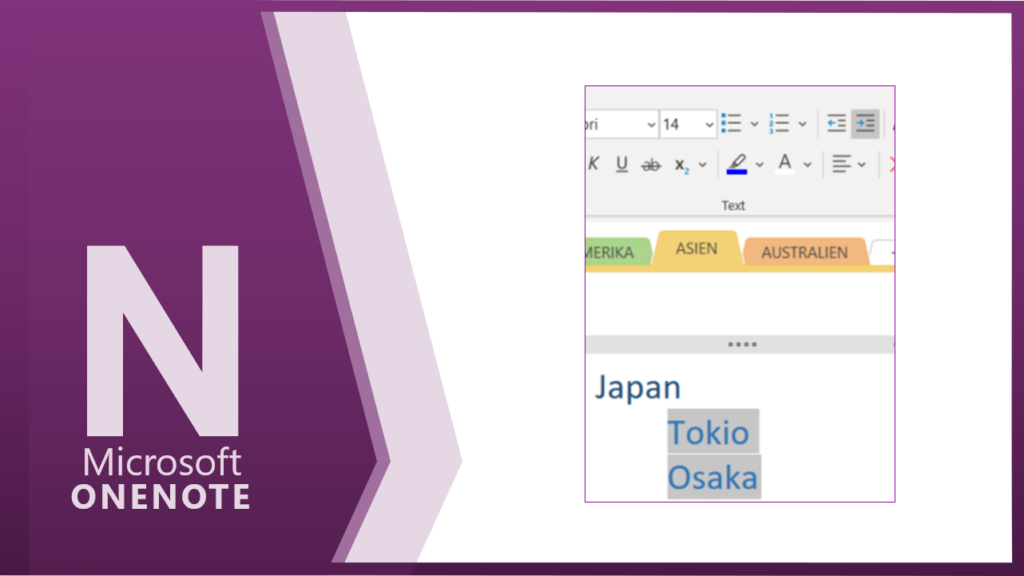Image resolution: width=1024 pixels, height=576 pixels.
Task: Expand the bullet list style arrow
Action: (x=754, y=124)
